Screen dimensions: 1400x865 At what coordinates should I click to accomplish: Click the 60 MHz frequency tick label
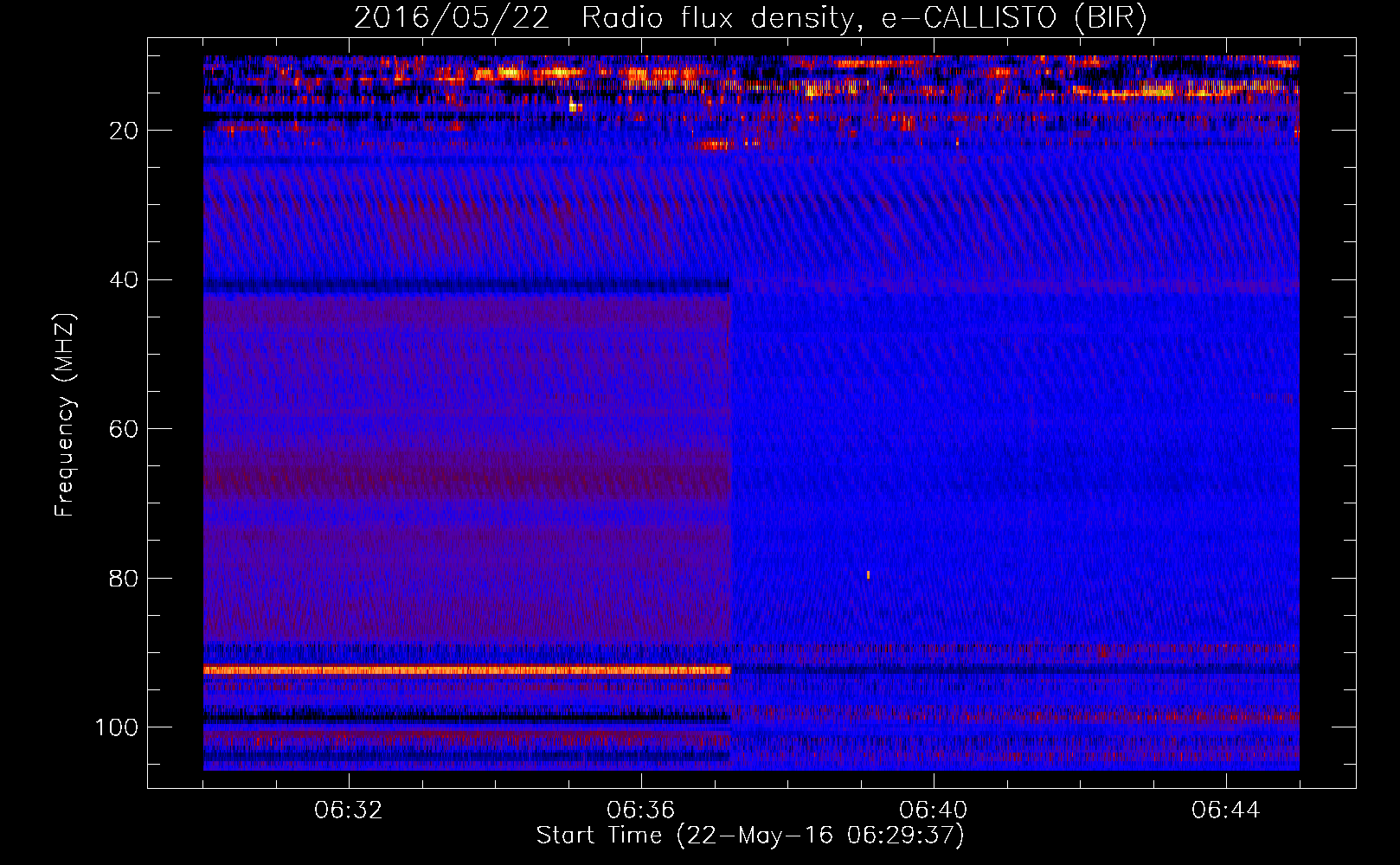tap(125, 429)
